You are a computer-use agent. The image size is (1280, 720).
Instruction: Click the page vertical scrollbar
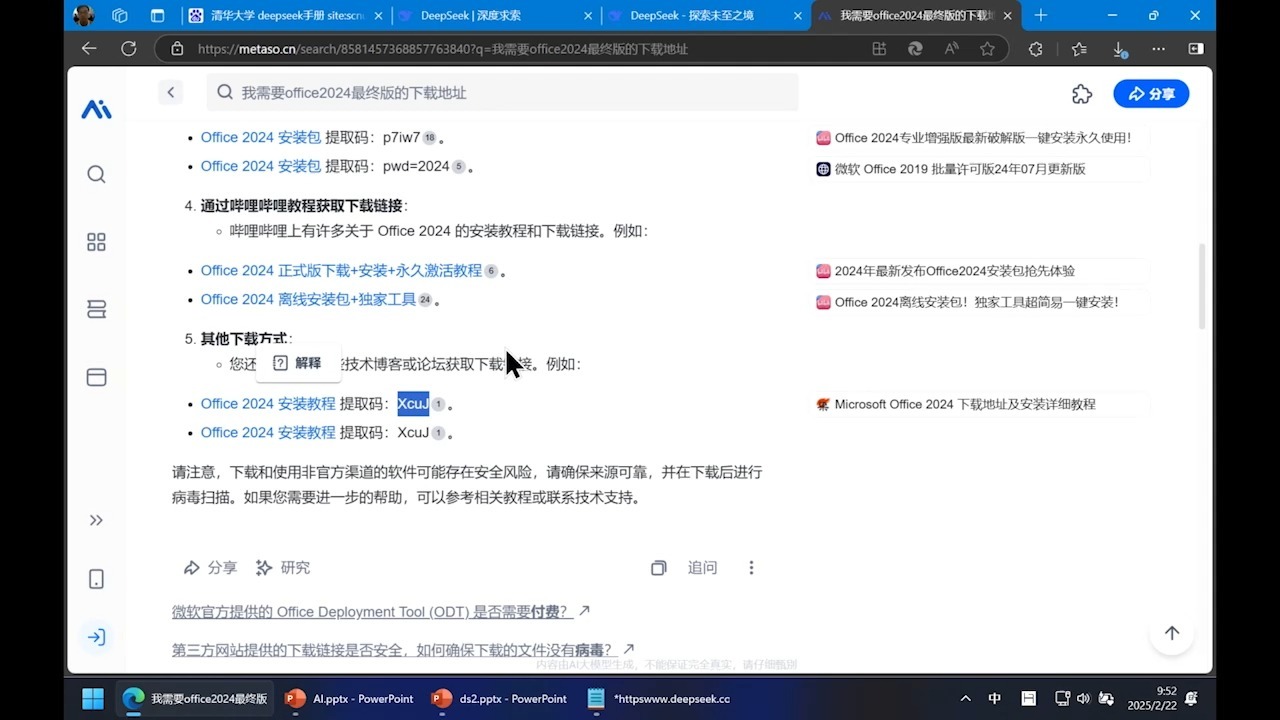1201,287
